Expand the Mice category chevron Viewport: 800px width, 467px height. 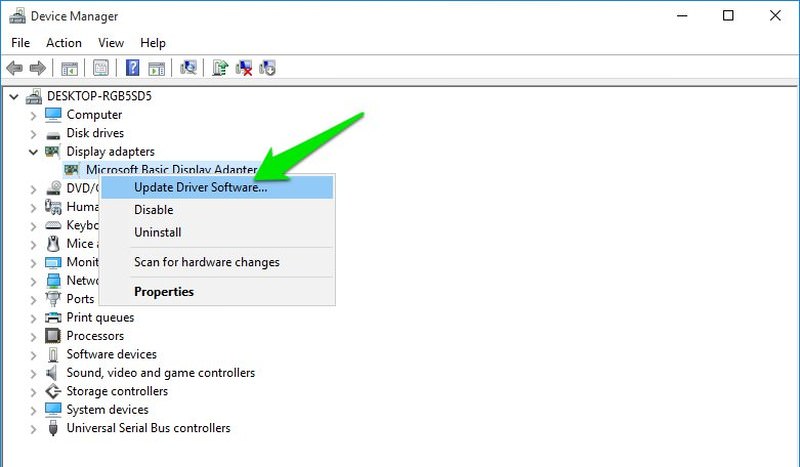point(33,244)
